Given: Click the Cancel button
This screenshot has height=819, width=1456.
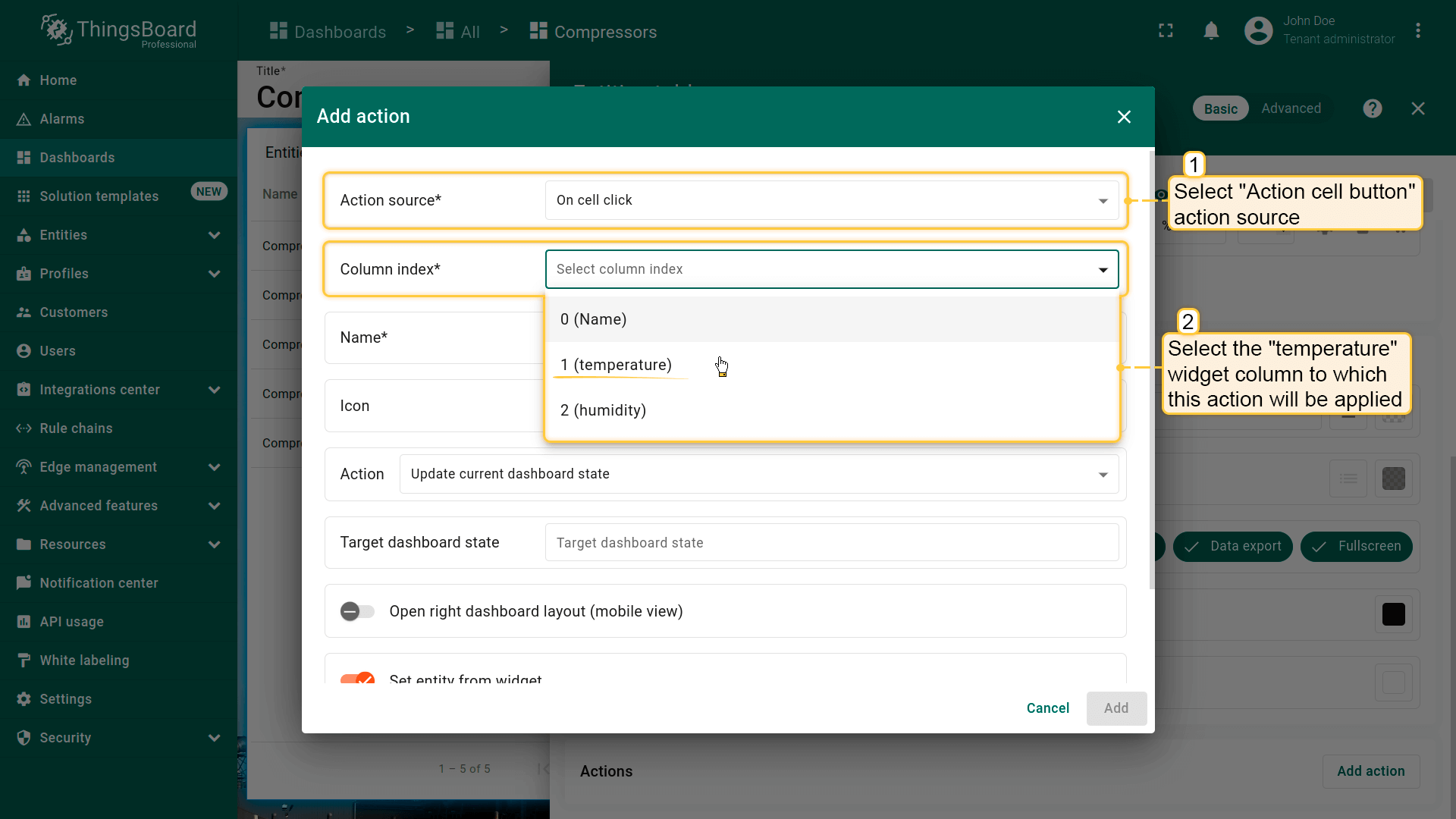Looking at the screenshot, I should [x=1047, y=708].
